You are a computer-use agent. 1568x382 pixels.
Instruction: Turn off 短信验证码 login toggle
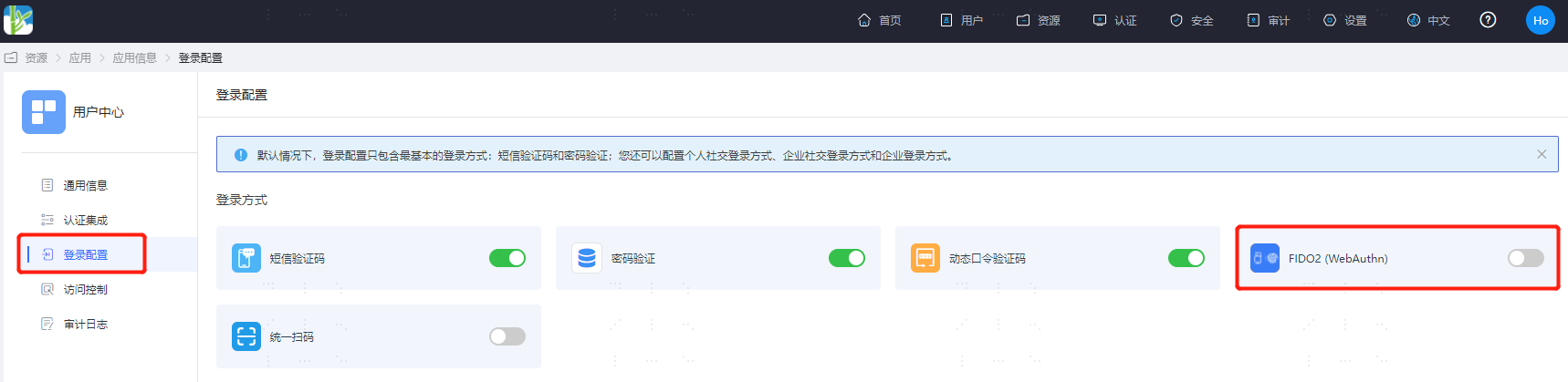point(507,258)
